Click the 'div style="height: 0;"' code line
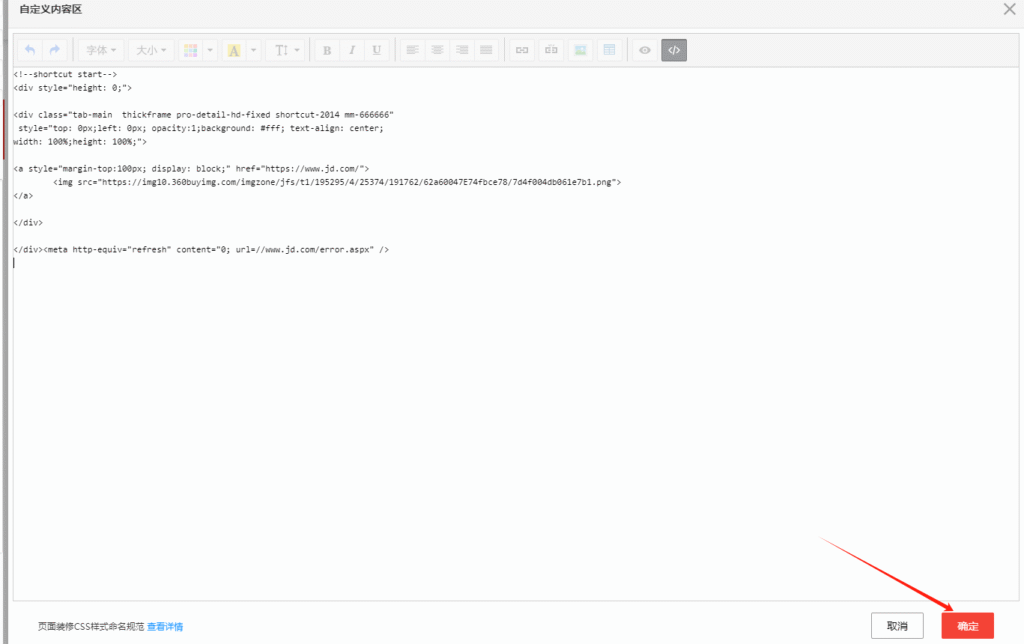The height and width of the screenshot is (644, 1024). pos(72,88)
